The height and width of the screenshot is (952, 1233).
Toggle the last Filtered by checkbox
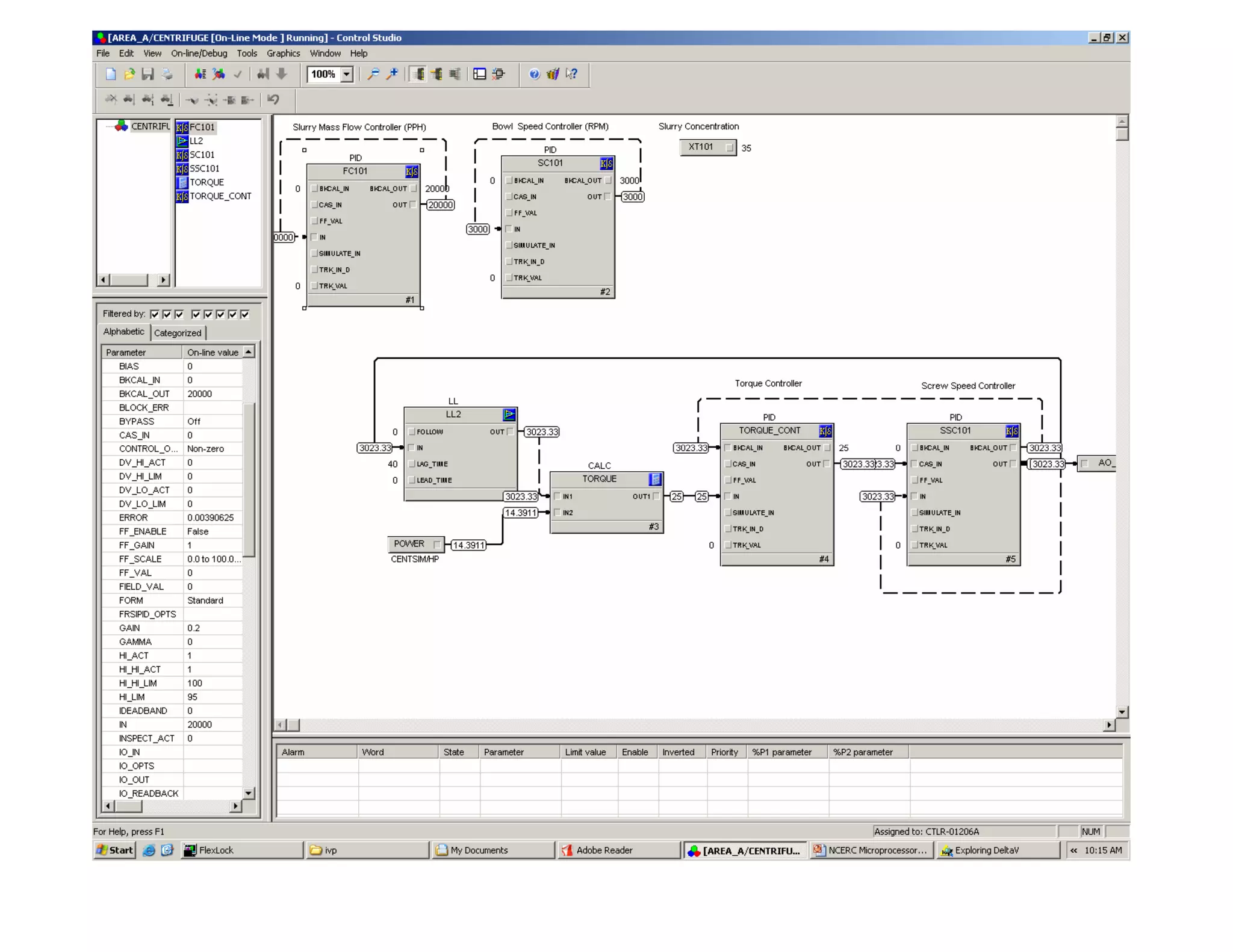[245, 314]
